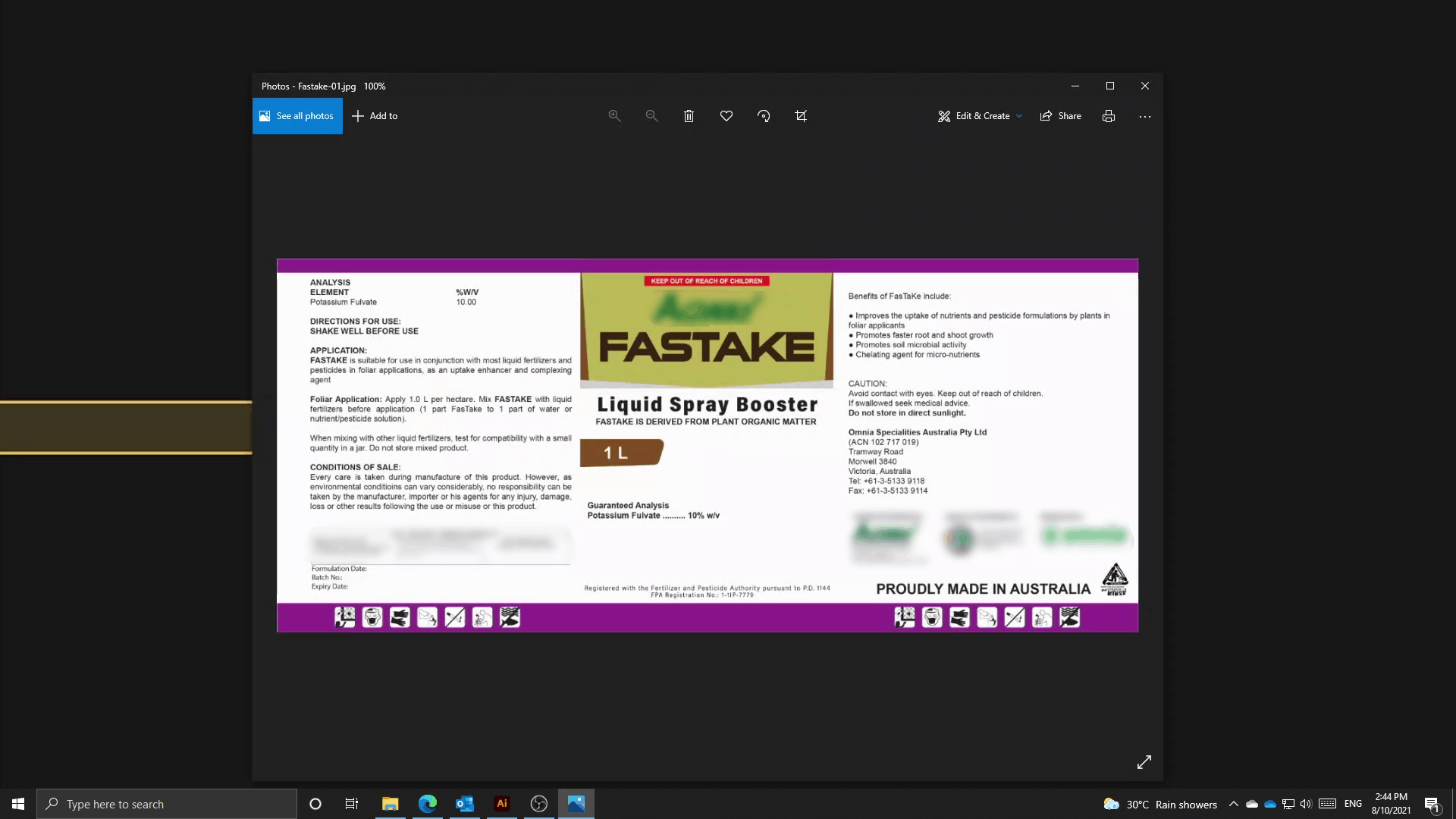This screenshot has width=1456, height=819.
Task: Click the taskbar search box
Action: pyautogui.click(x=167, y=804)
